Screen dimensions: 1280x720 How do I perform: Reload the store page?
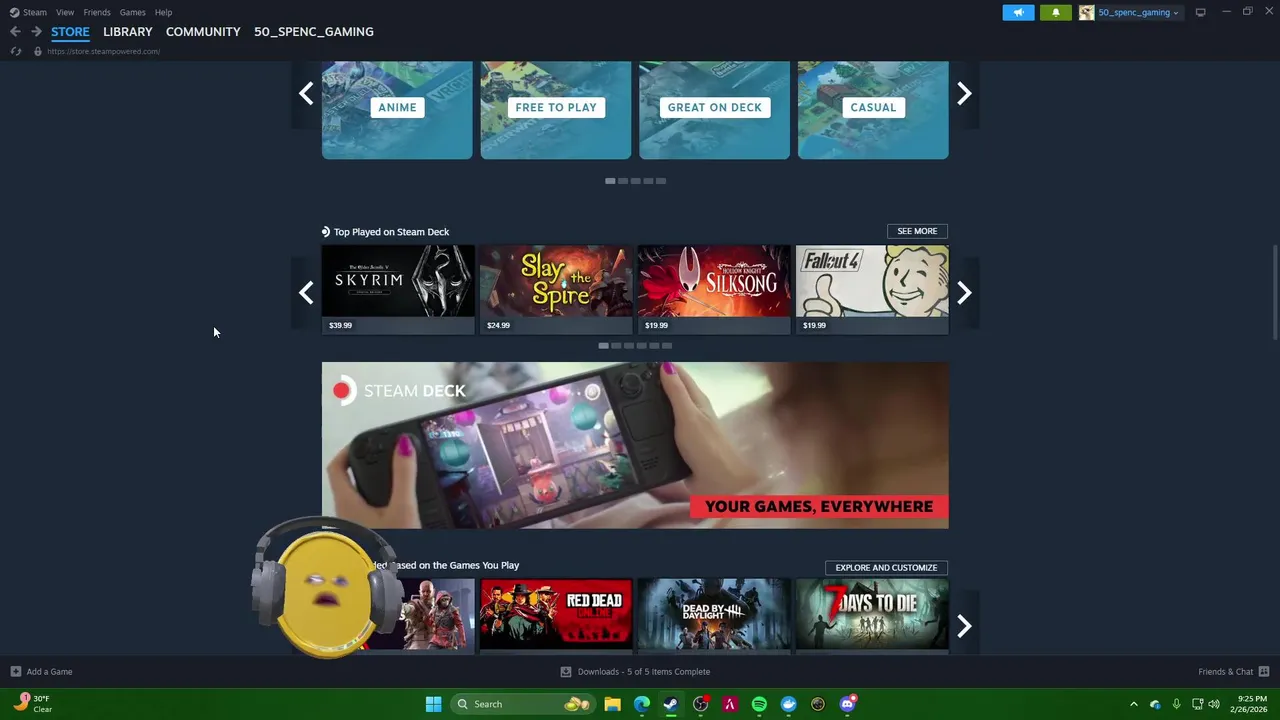[15, 51]
